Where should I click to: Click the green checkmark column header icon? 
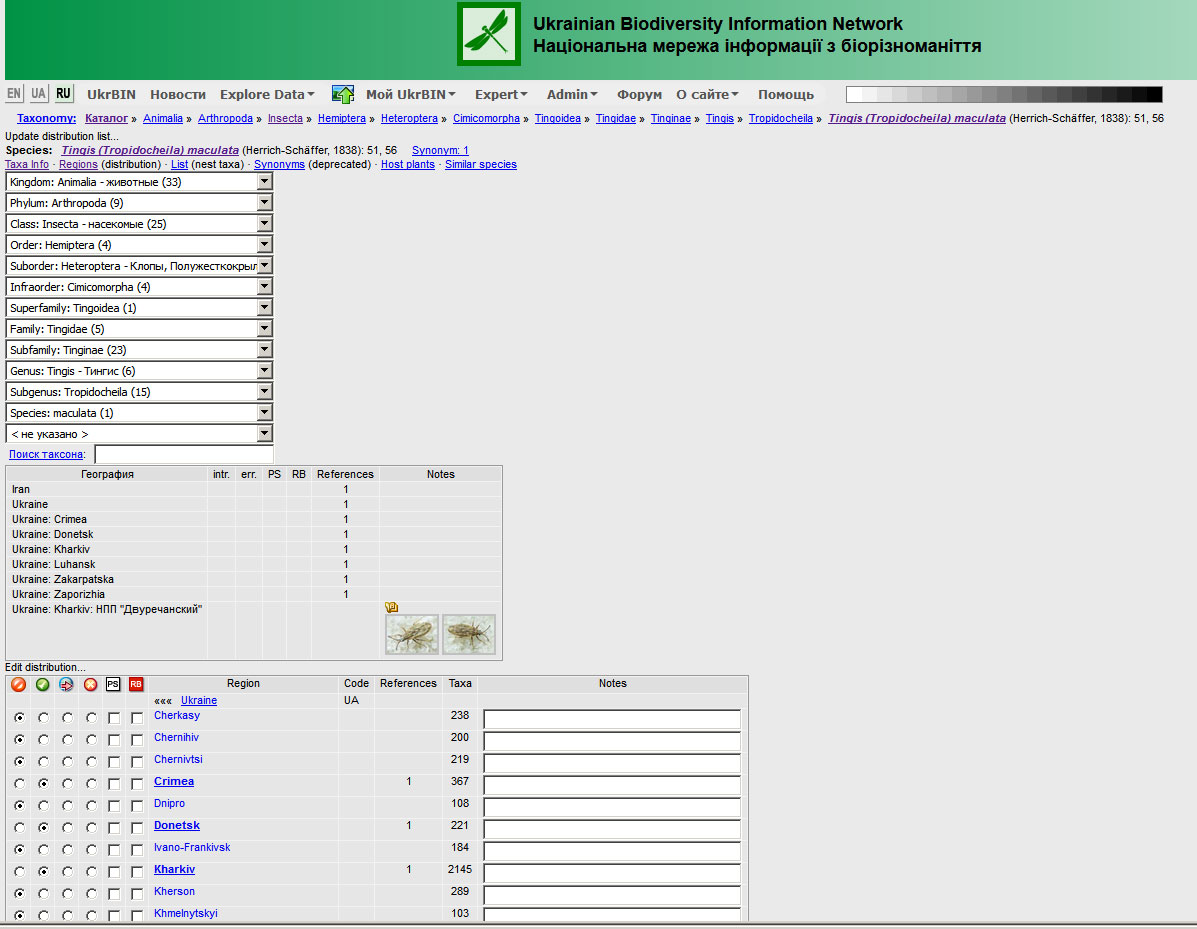click(x=43, y=684)
